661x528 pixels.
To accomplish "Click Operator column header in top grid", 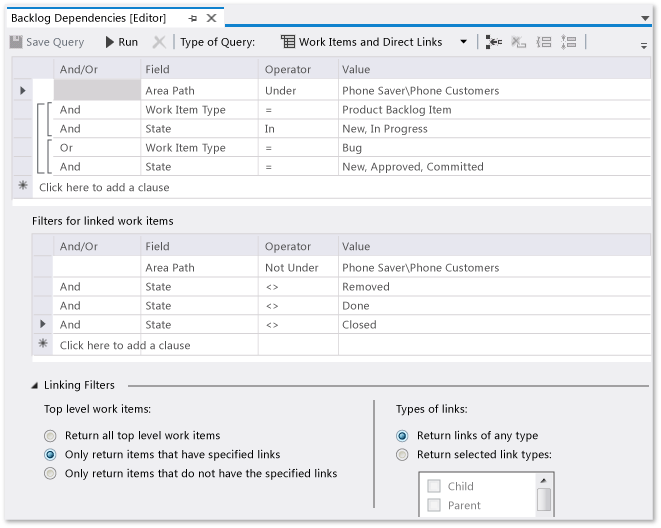I will [298, 69].
